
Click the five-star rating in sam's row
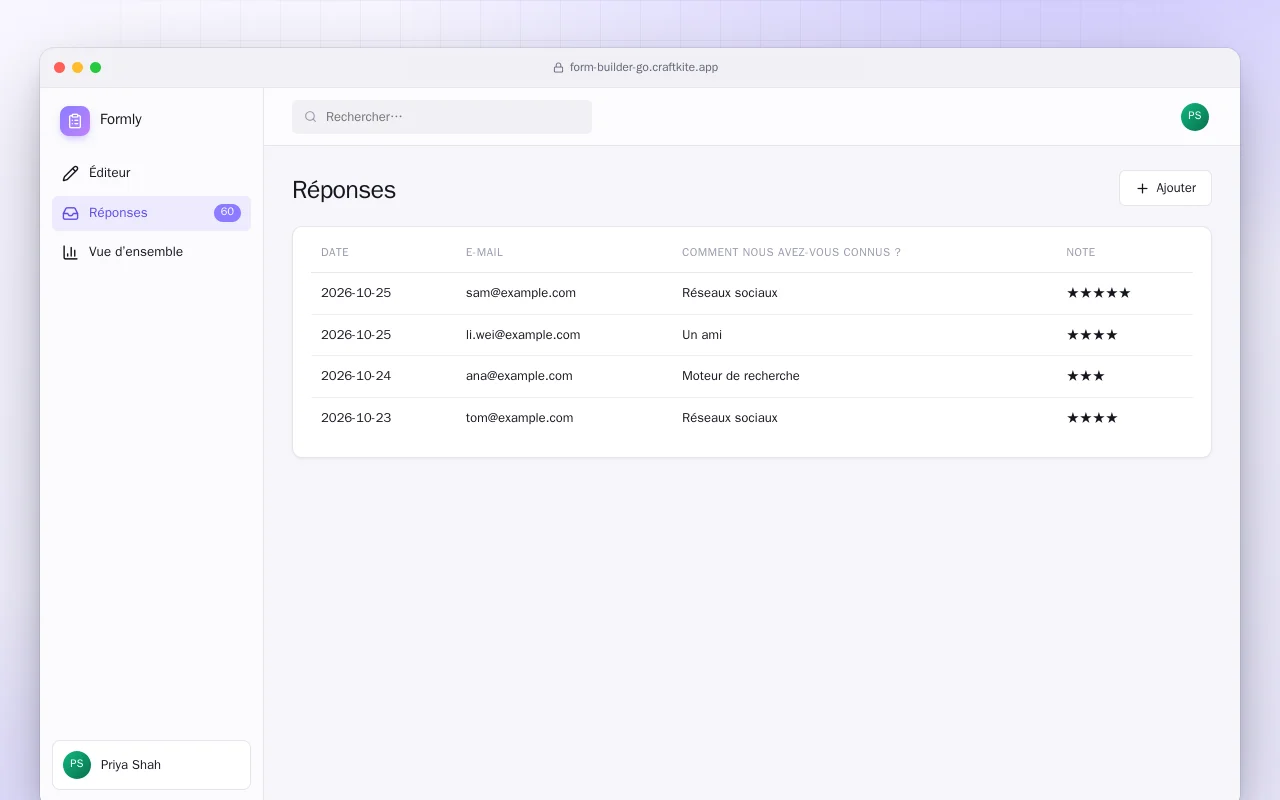(1099, 293)
